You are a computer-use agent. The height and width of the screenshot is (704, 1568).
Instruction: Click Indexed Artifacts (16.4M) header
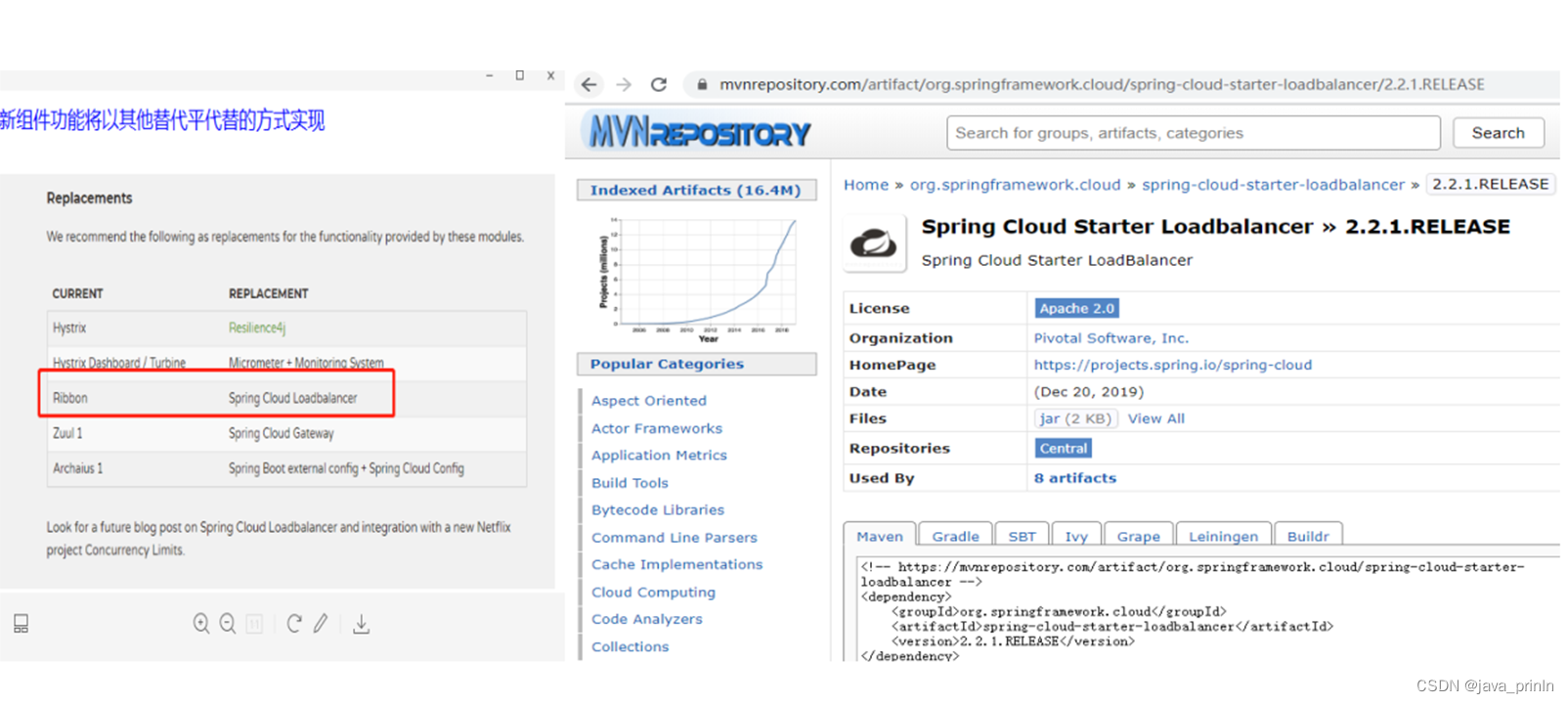(696, 190)
